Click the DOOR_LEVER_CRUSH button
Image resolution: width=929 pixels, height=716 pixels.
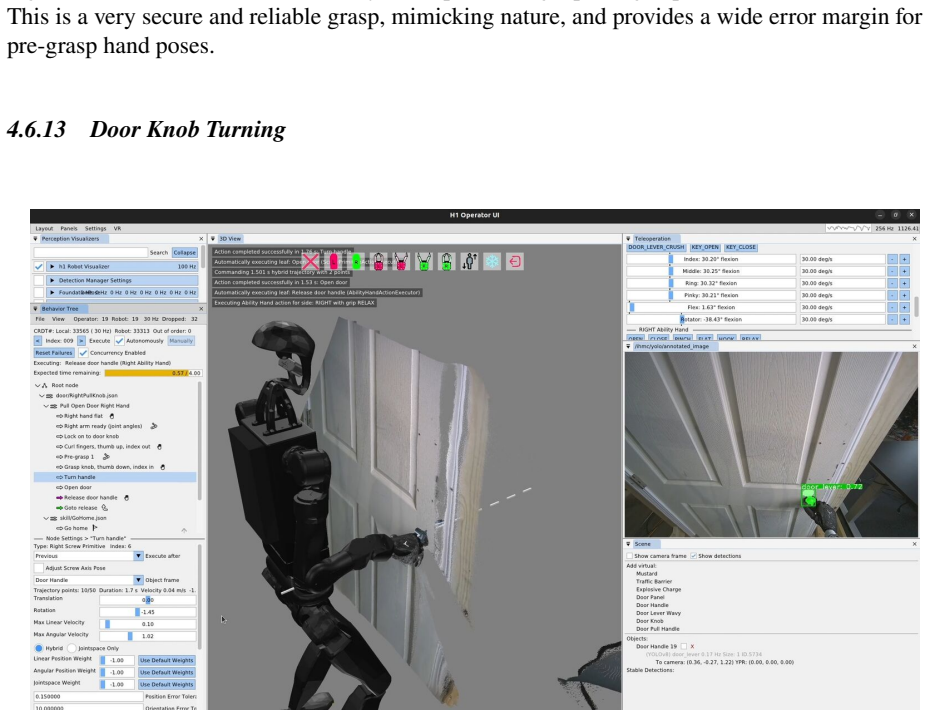[656, 248]
